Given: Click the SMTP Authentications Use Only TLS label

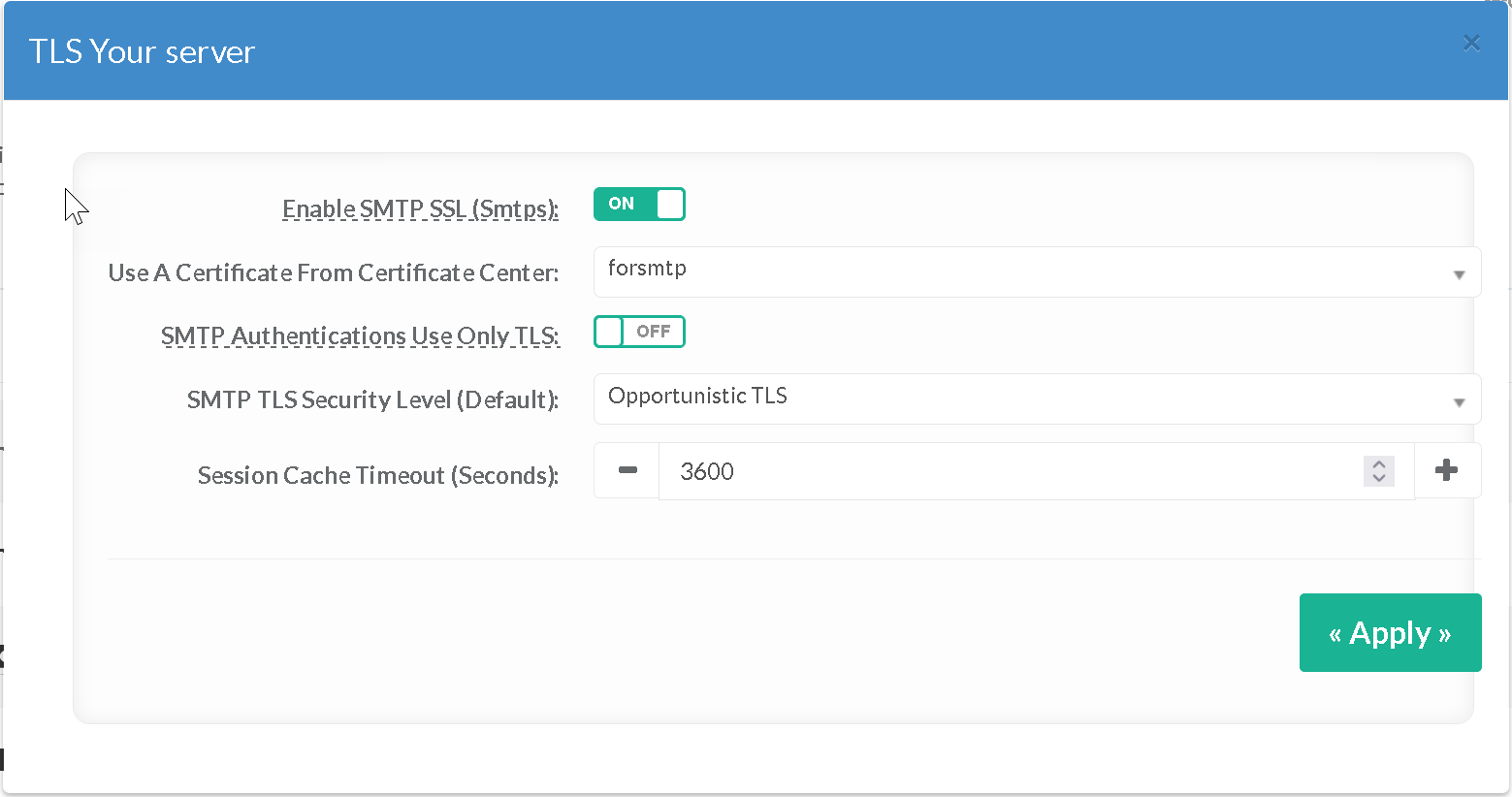Looking at the screenshot, I should 360,335.
